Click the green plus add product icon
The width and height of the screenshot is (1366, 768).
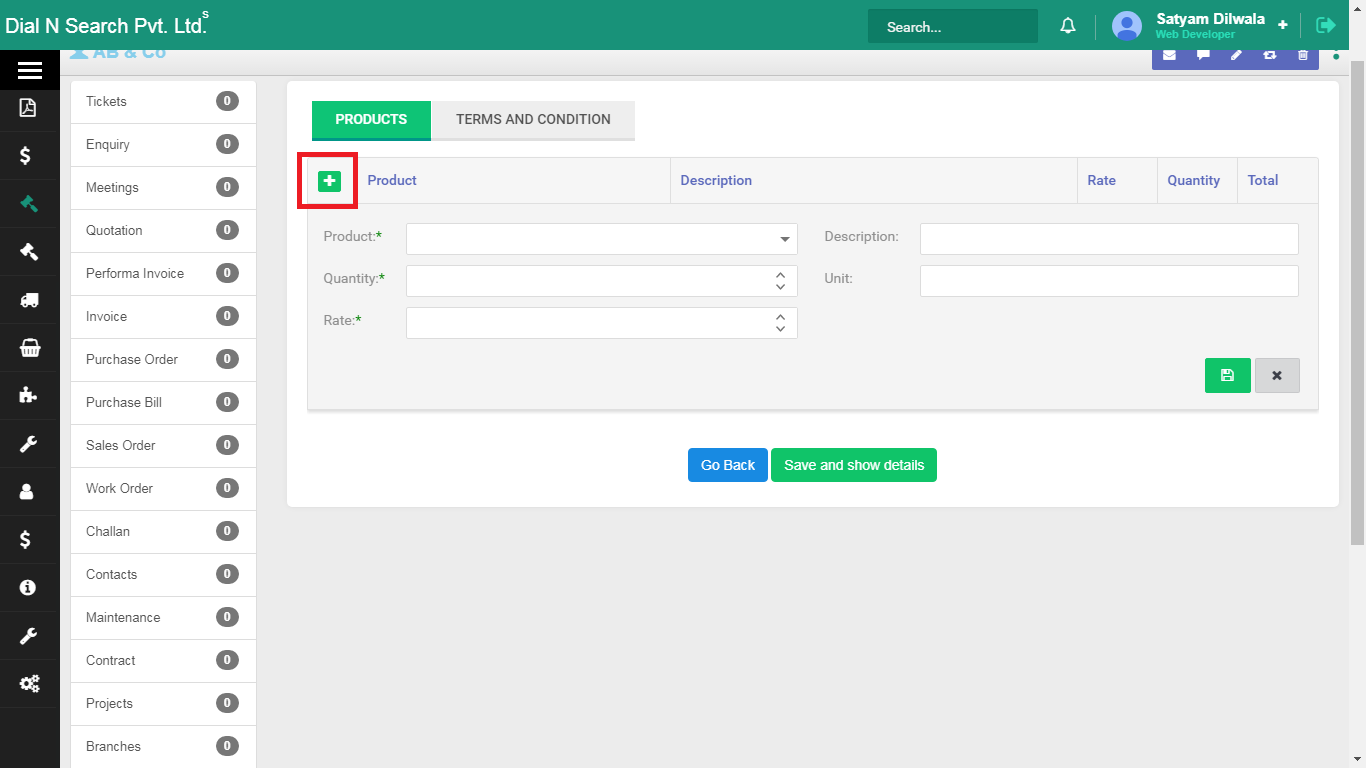(329, 181)
